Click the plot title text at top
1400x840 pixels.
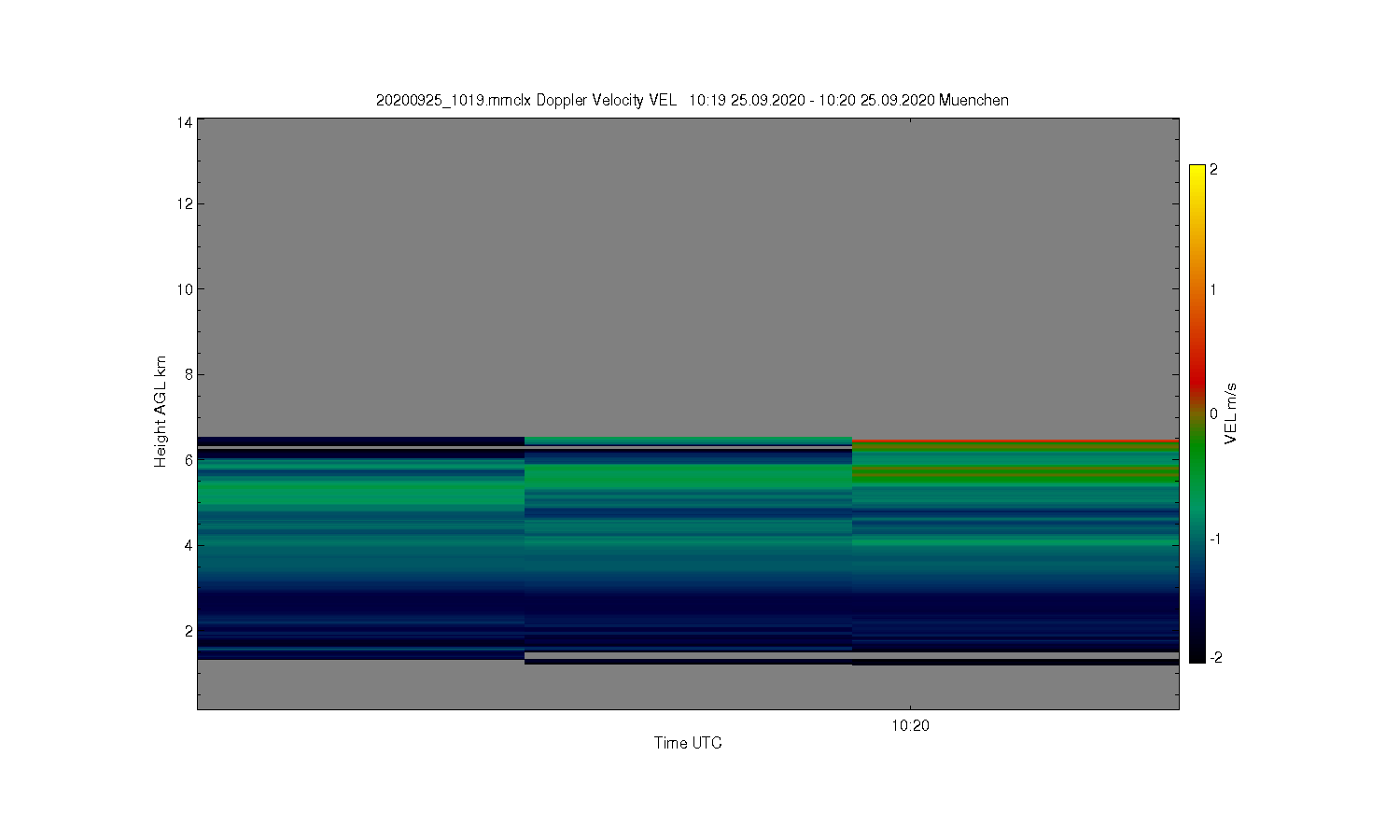692,100
